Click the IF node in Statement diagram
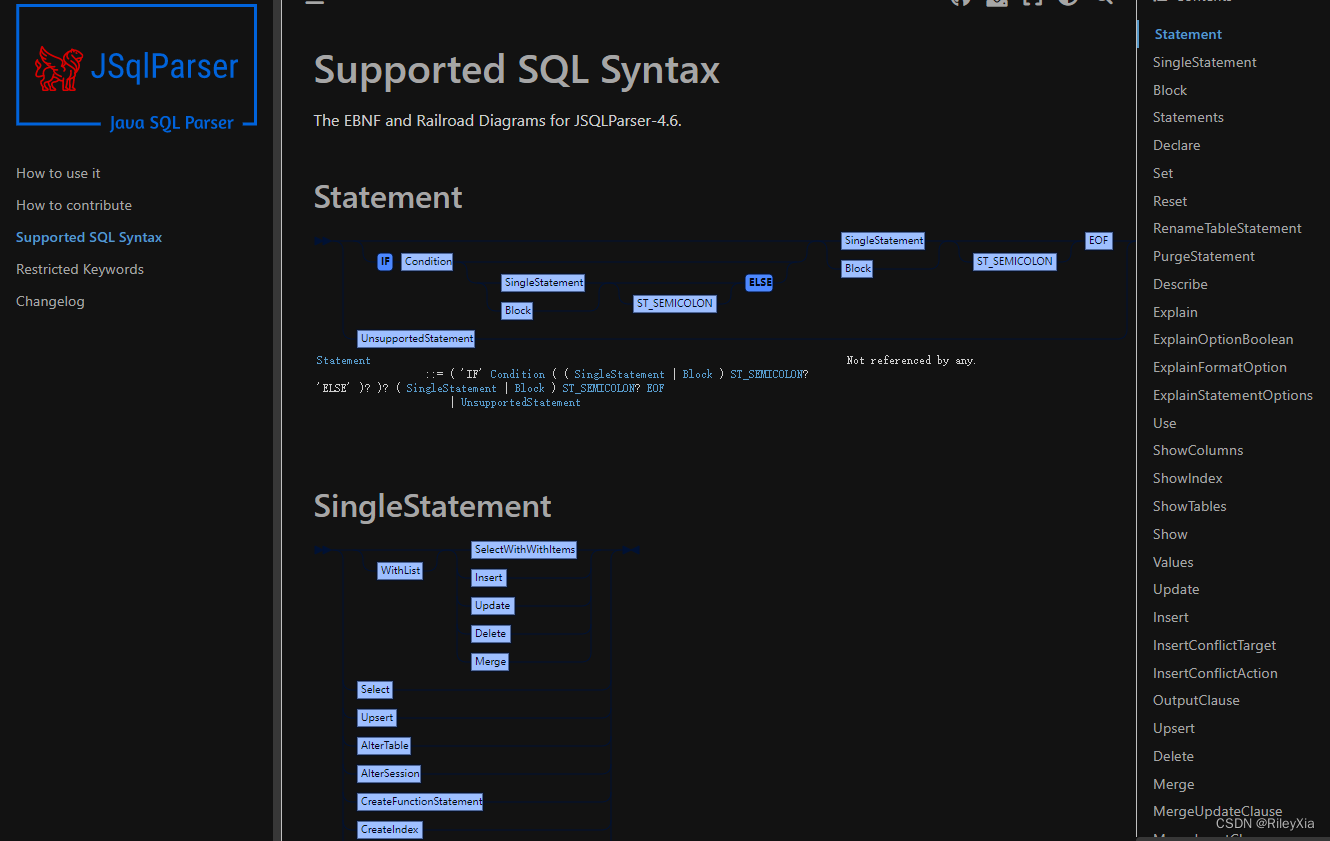The image size is (1330, 841). tap(385, 261)
